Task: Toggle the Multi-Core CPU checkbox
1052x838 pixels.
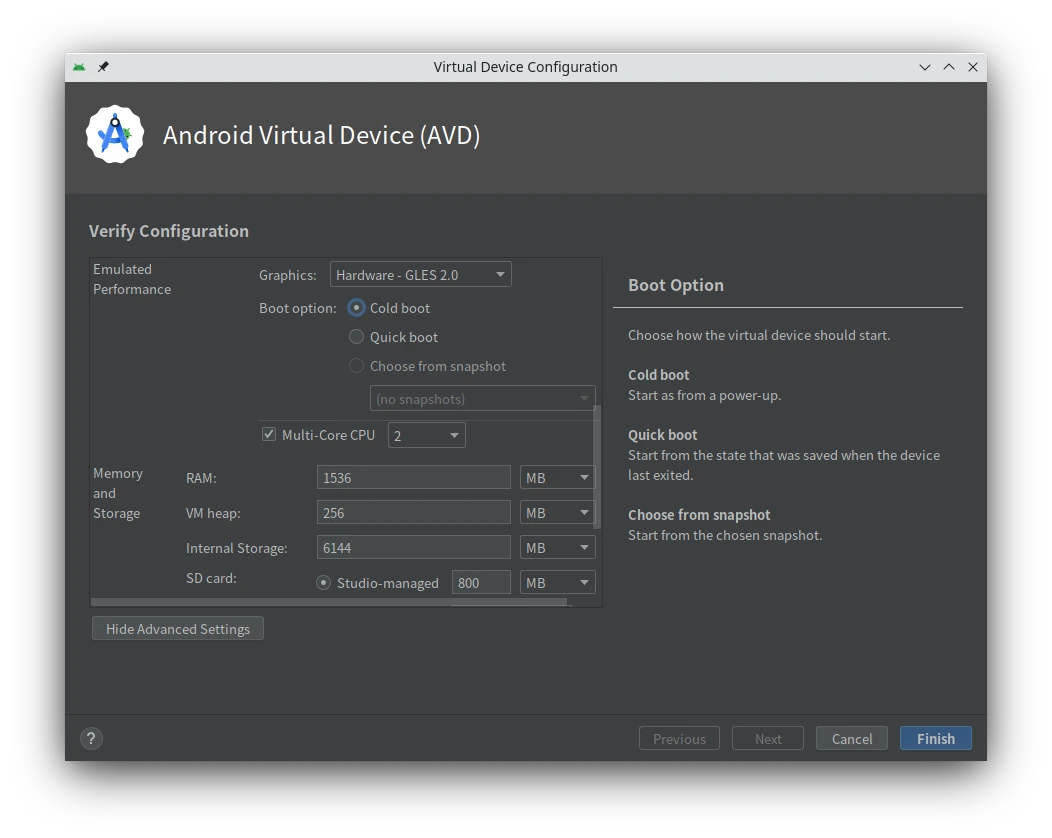Action: (269, 435)
